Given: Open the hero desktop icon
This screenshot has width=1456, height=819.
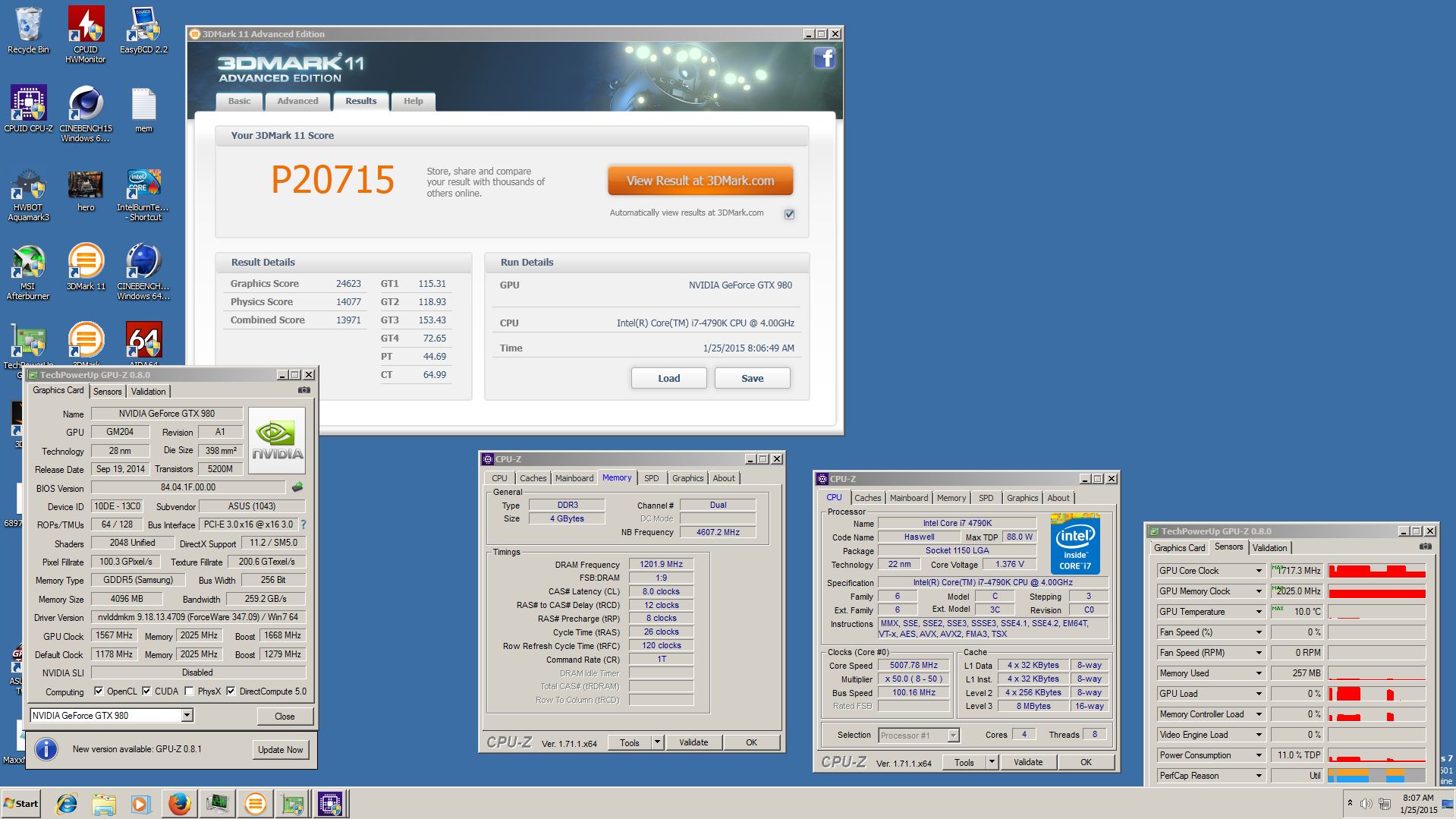Looking at the screenshot, I should pos(86,191).
